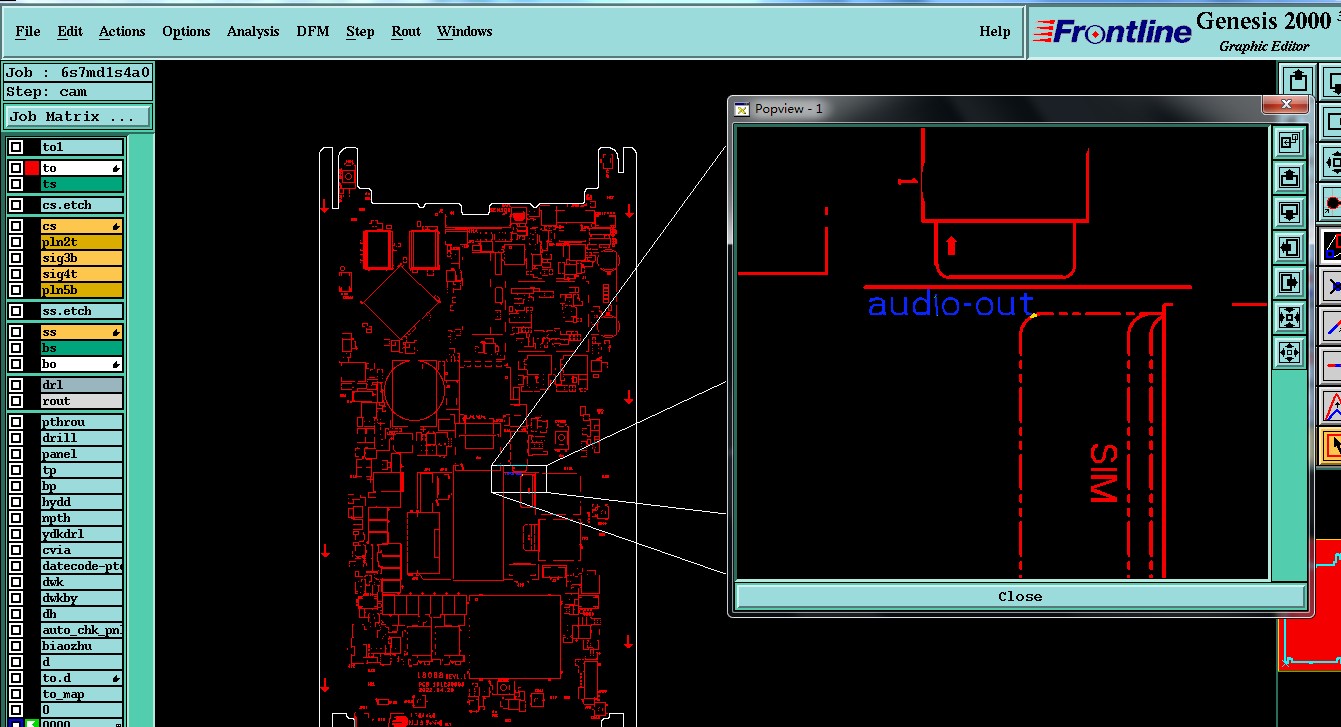Toggle display checkbox for layer pln2t

[16, 242]
